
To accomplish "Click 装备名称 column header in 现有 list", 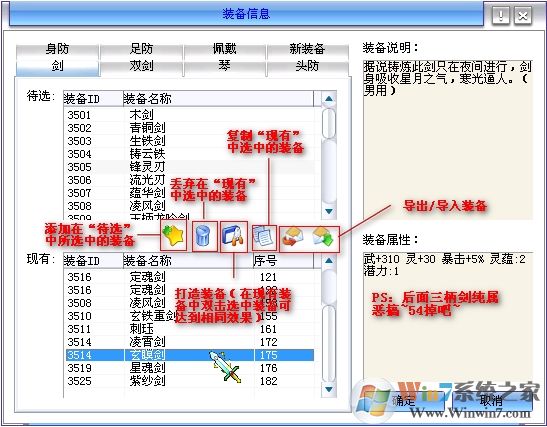I will point(188,261).
